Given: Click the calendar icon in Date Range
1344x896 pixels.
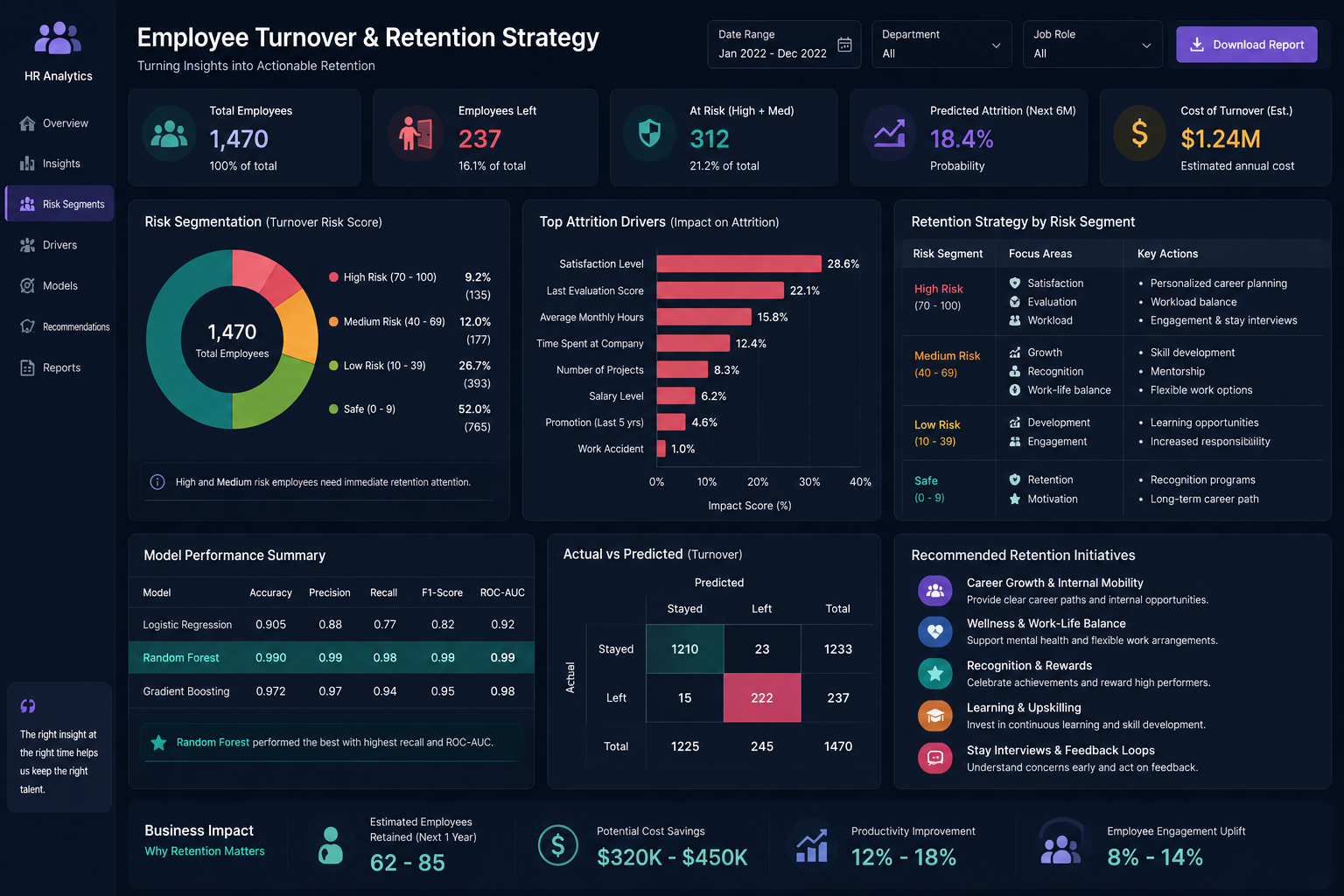Looking at the screenshot, I should 844,45.
